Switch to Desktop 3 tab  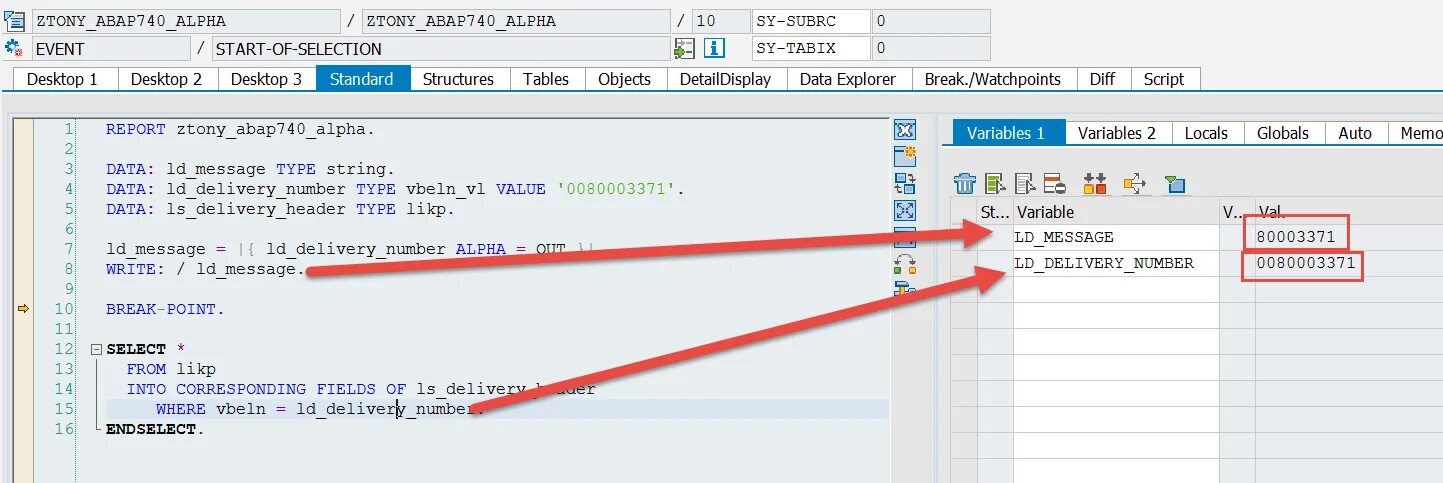point(266,79)
